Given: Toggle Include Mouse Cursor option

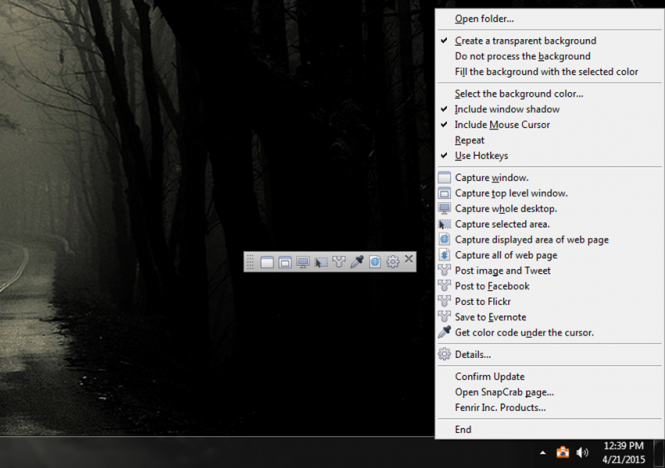Looking at the screenshot, I should tap(548, 125).
